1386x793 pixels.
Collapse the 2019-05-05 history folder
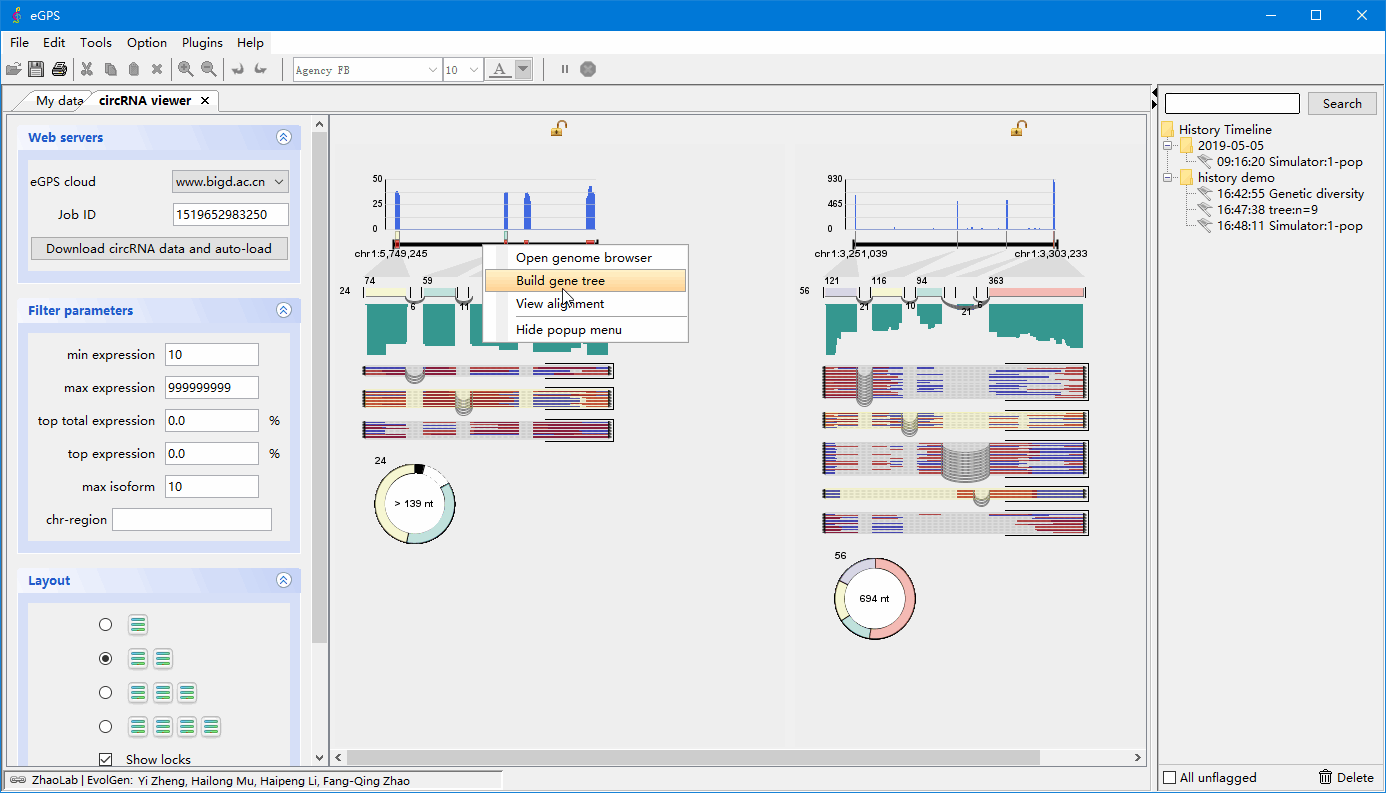[x=1168, y=145]
